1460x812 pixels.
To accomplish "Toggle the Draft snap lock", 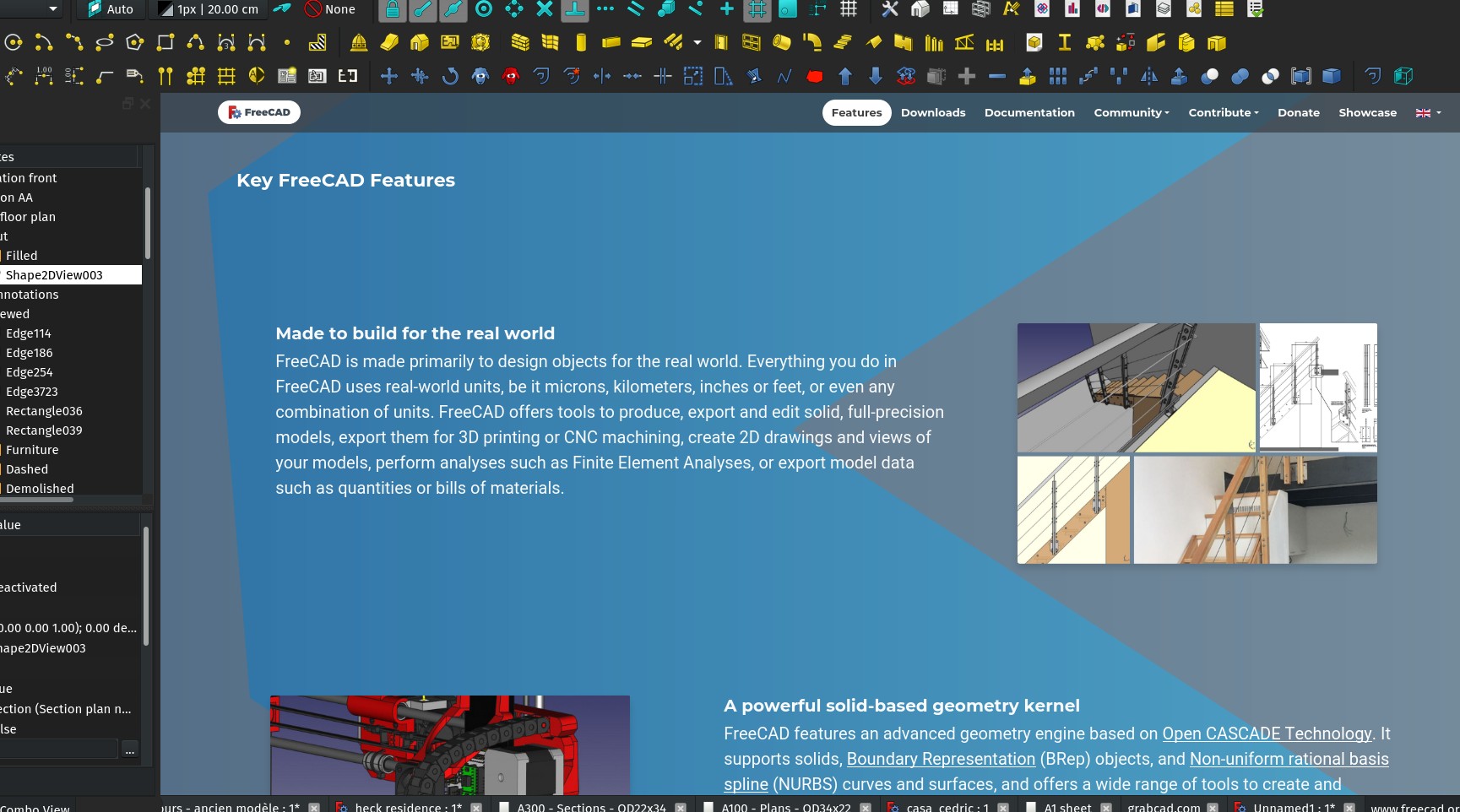I will coord(392,10).
